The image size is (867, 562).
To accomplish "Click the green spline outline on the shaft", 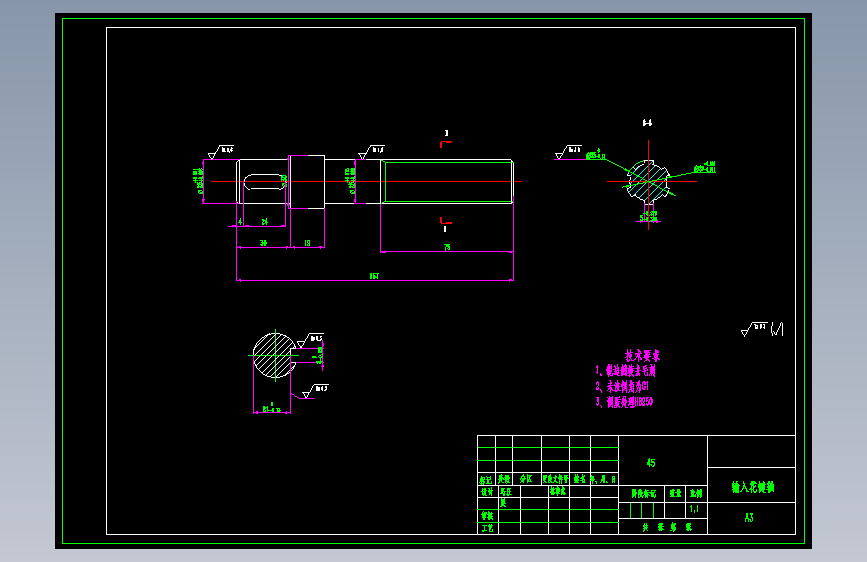I will [448, 182].
